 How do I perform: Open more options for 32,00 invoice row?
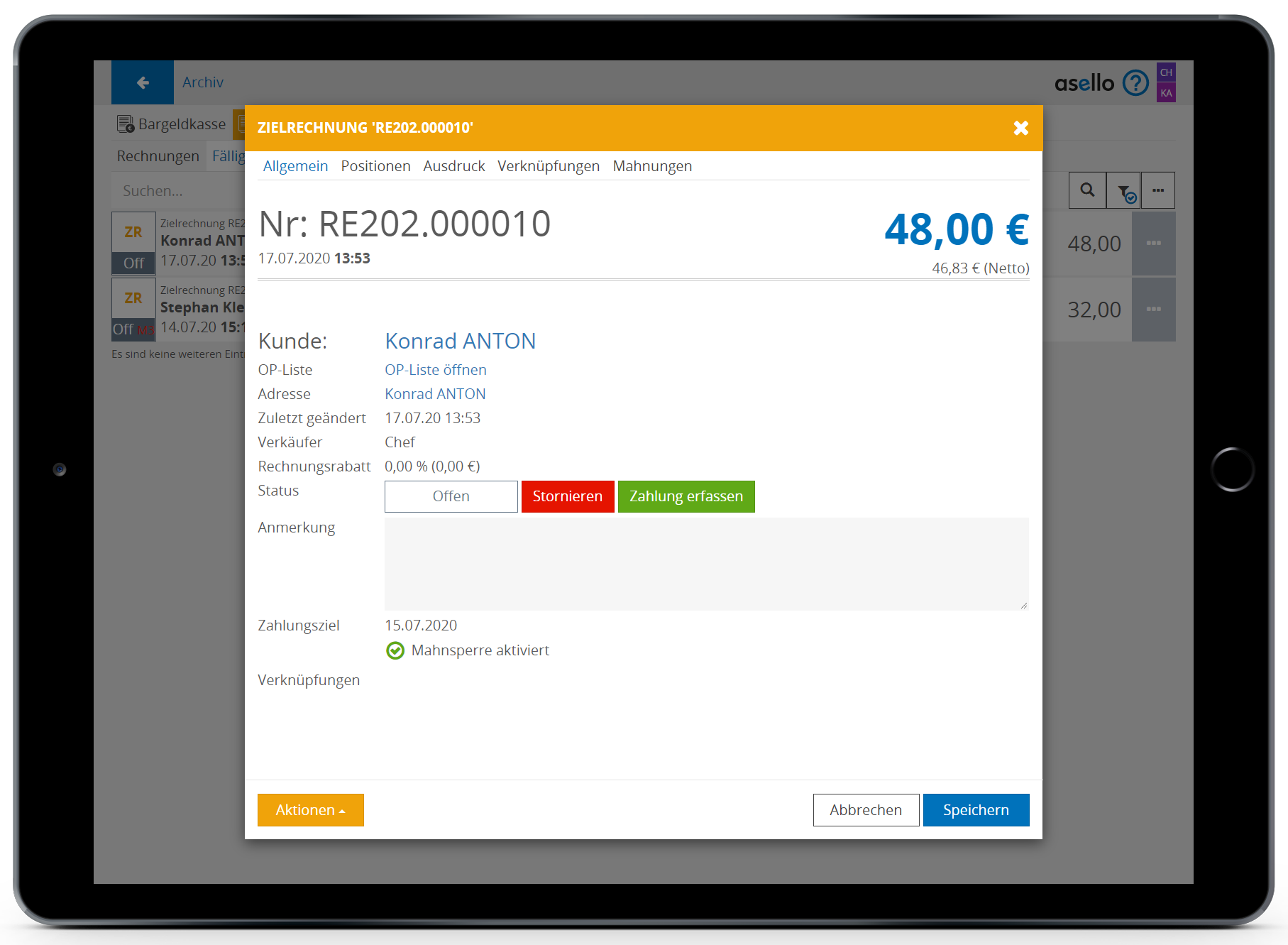click(x=1153, y=310)
